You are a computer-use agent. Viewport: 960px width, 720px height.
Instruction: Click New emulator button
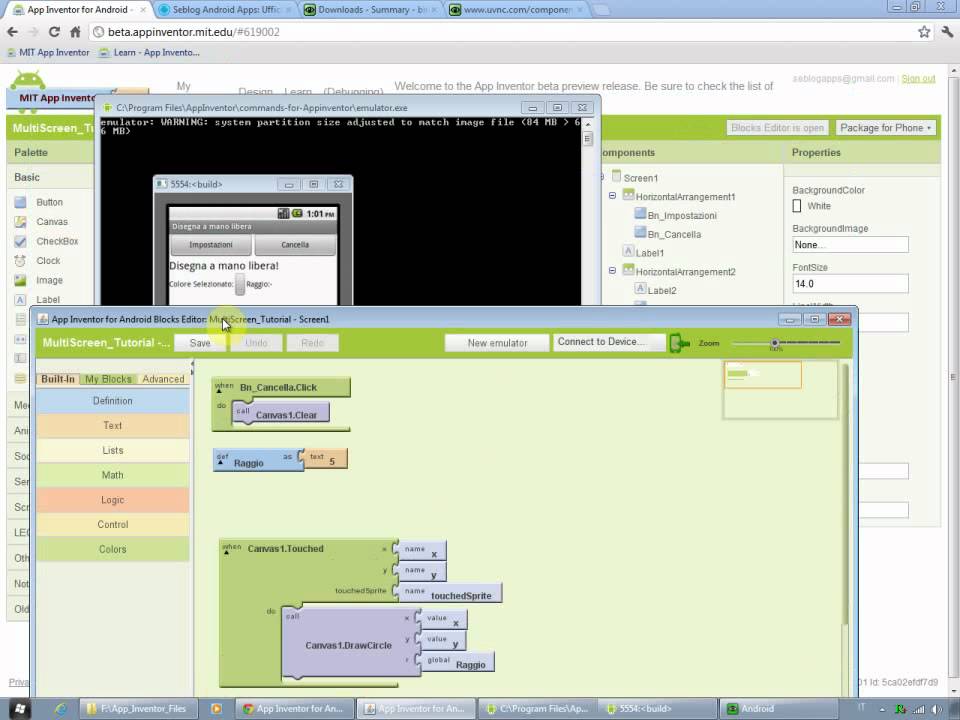pos(497,343)
